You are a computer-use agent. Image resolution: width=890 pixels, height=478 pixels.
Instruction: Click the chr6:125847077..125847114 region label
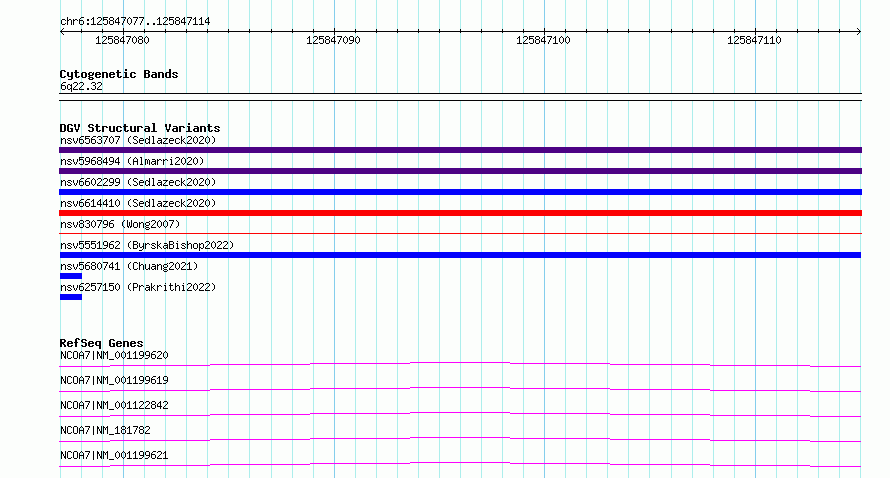click(135, 21)
